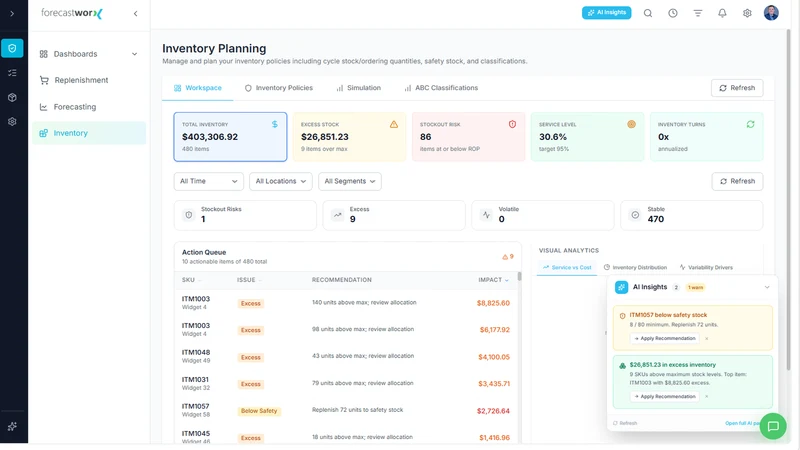Viewport: 800px width, 450px height.
Task: Collapse the sidebar with the chevron arrow
Action: (x=135, y=14)
